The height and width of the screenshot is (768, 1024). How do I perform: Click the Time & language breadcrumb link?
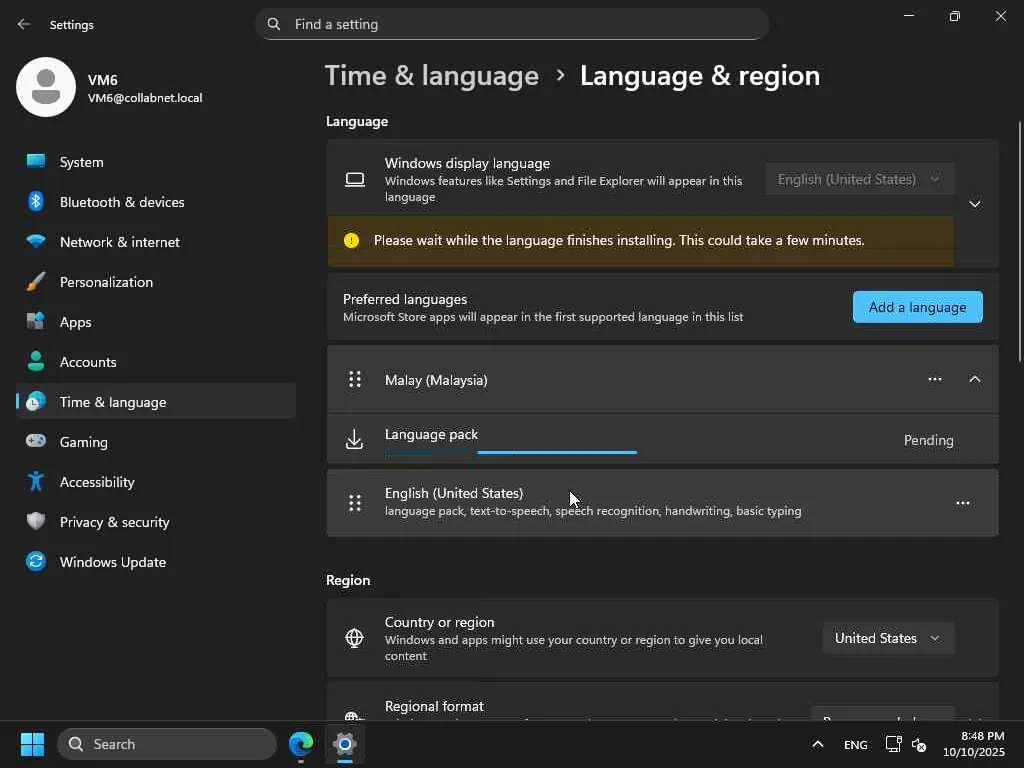432,76
